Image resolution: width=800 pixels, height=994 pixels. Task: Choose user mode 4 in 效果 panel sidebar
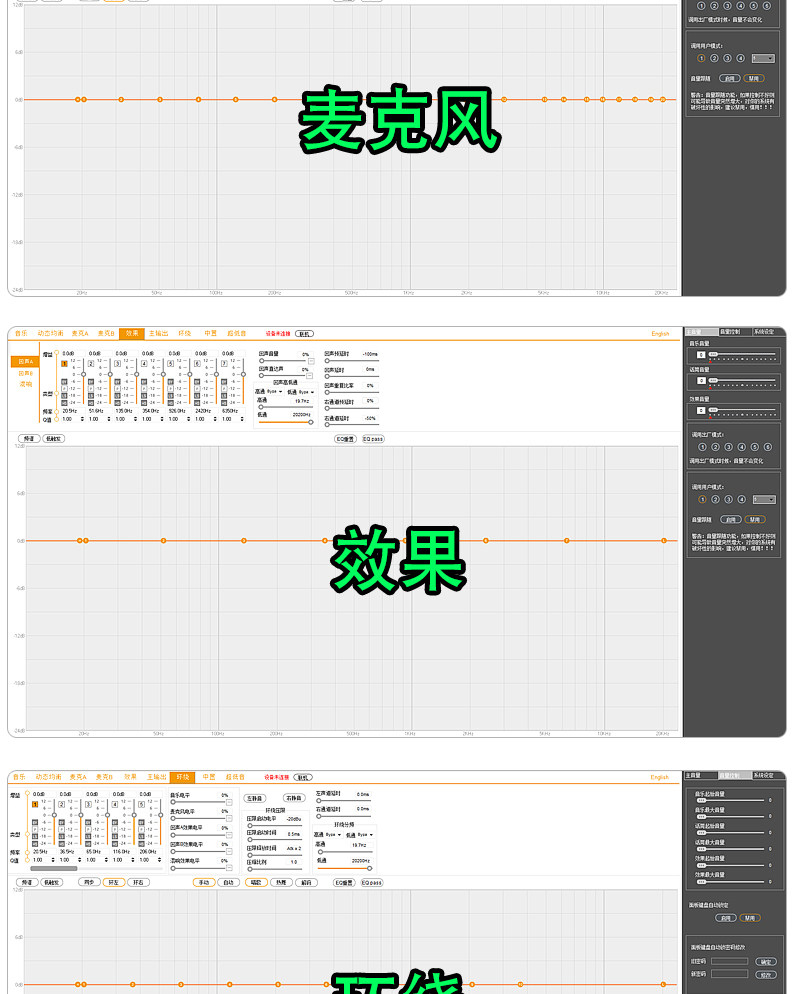[742, 500]
